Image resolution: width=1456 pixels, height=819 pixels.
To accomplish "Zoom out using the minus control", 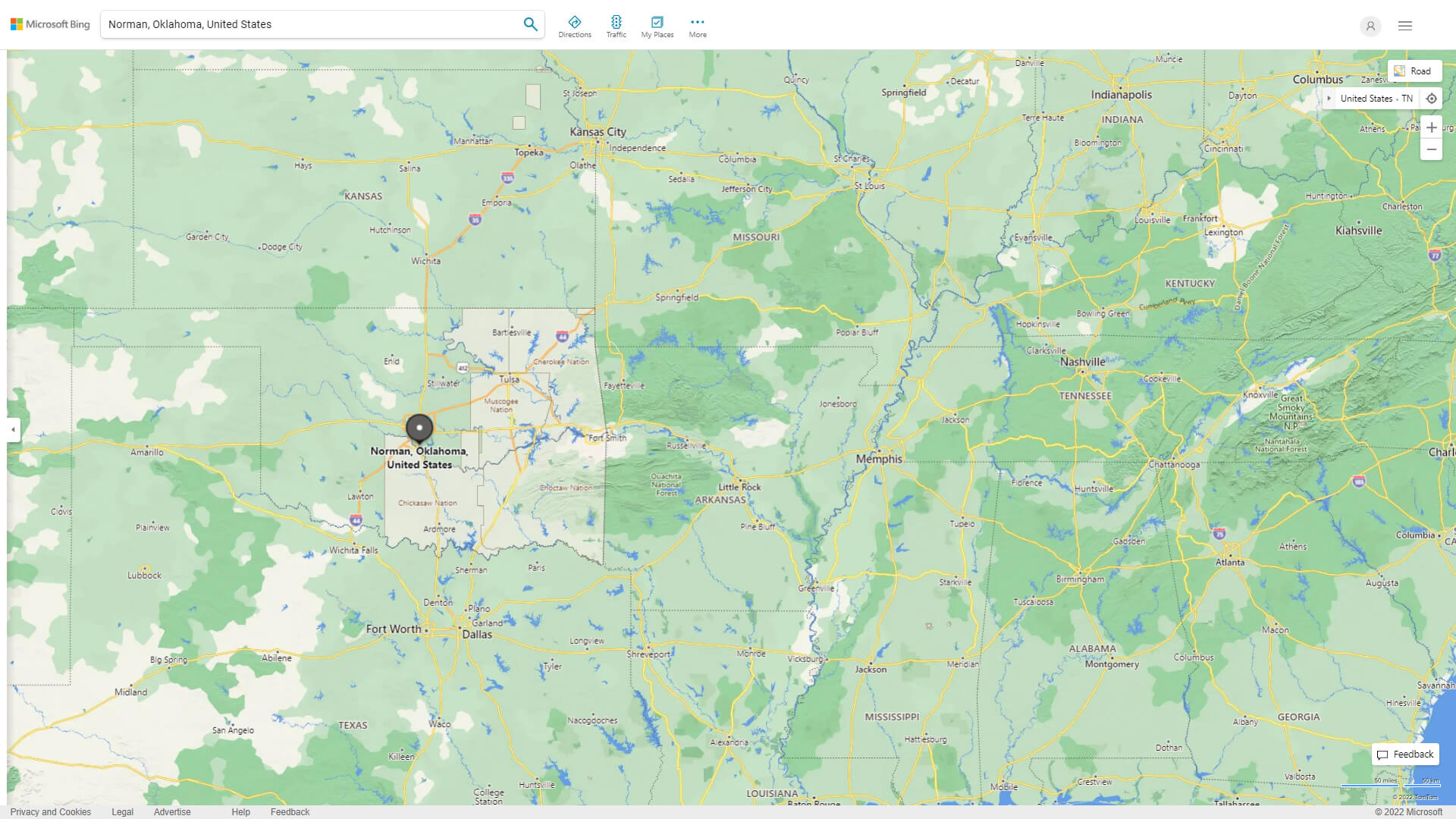I will 1432,149.
